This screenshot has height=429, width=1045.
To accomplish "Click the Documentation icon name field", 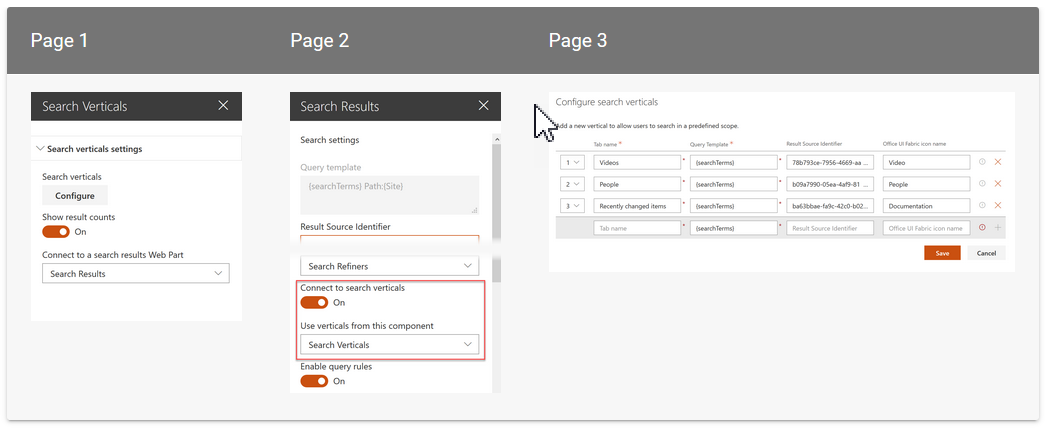I will pyautogui.click(x=926, y=206).
